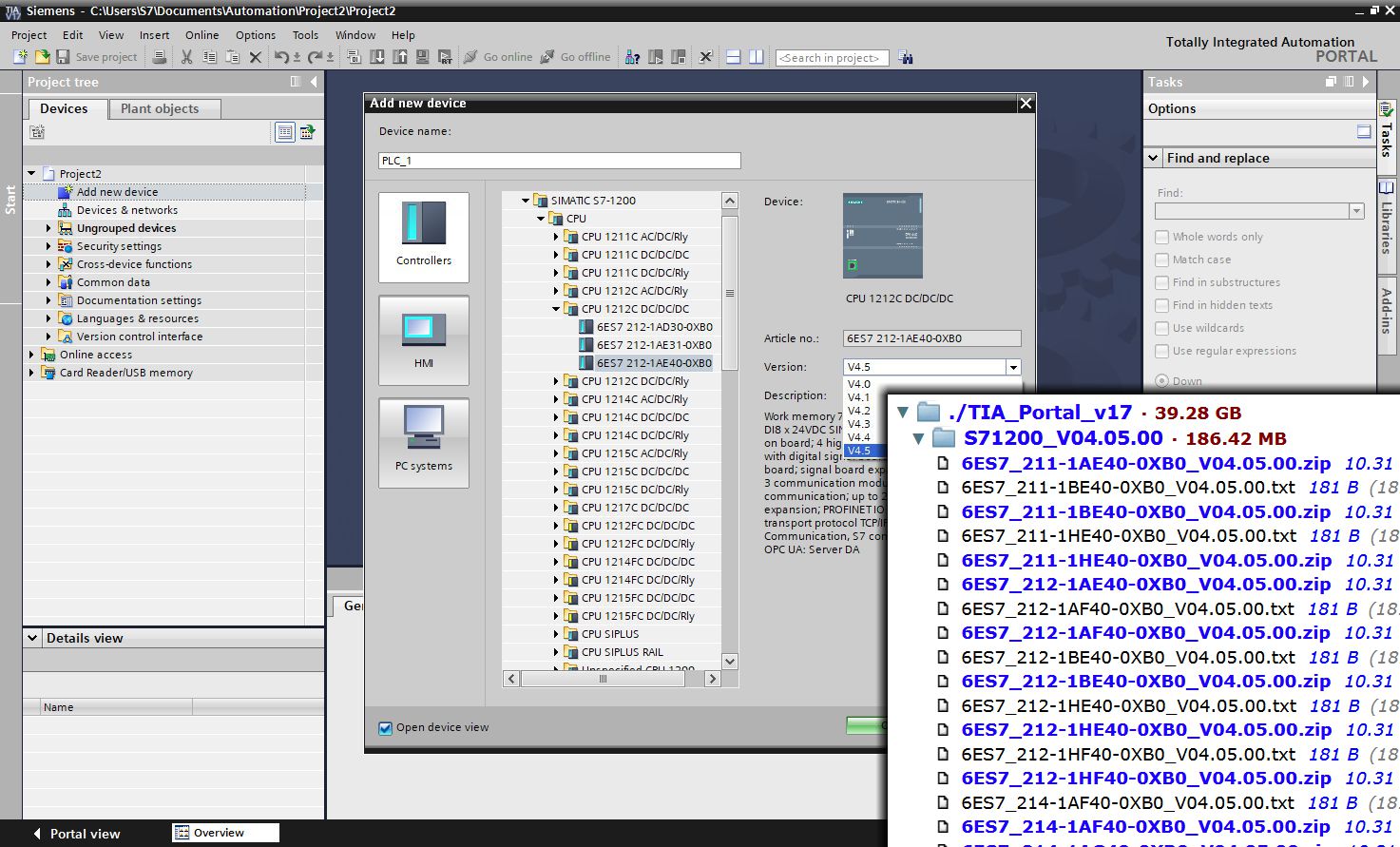Image resolution: width=1400 pixels, height=847 pixels.
Task: Click the Paste toolbar icon
Action: (232, 57)
